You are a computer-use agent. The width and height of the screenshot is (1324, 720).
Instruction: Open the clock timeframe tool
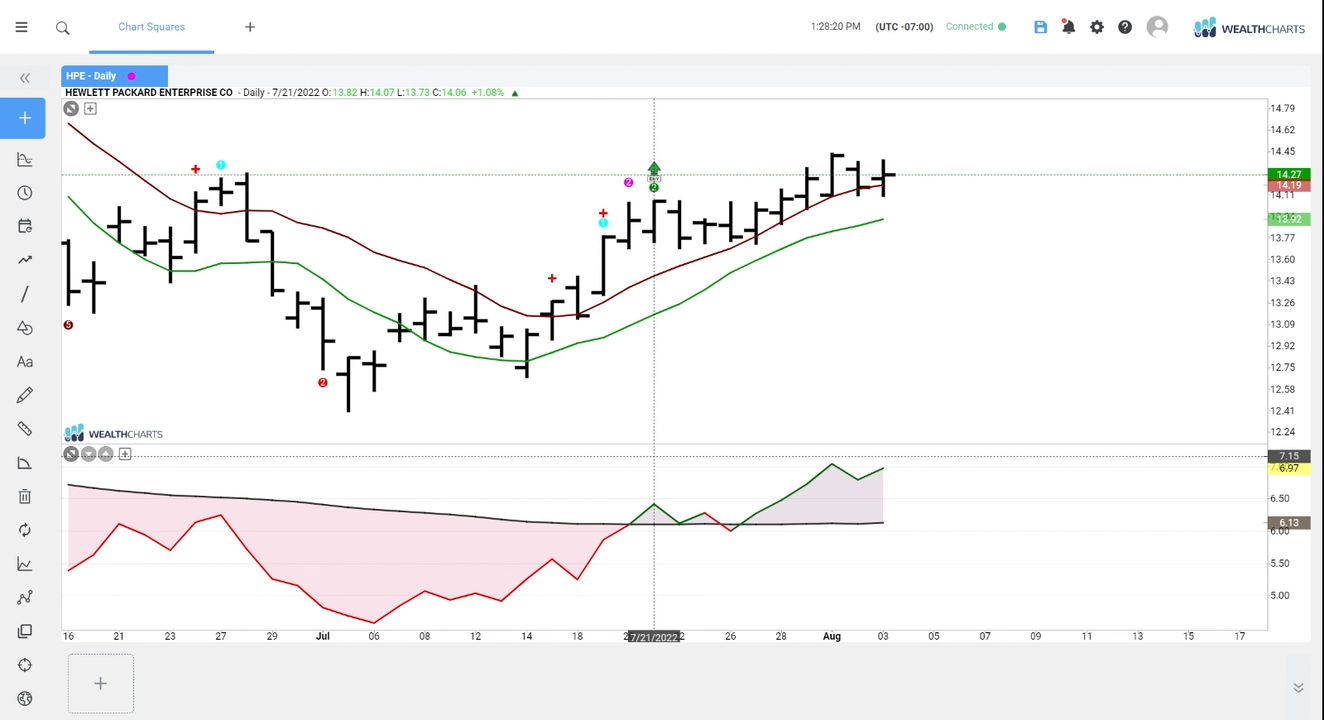point(25,193)
